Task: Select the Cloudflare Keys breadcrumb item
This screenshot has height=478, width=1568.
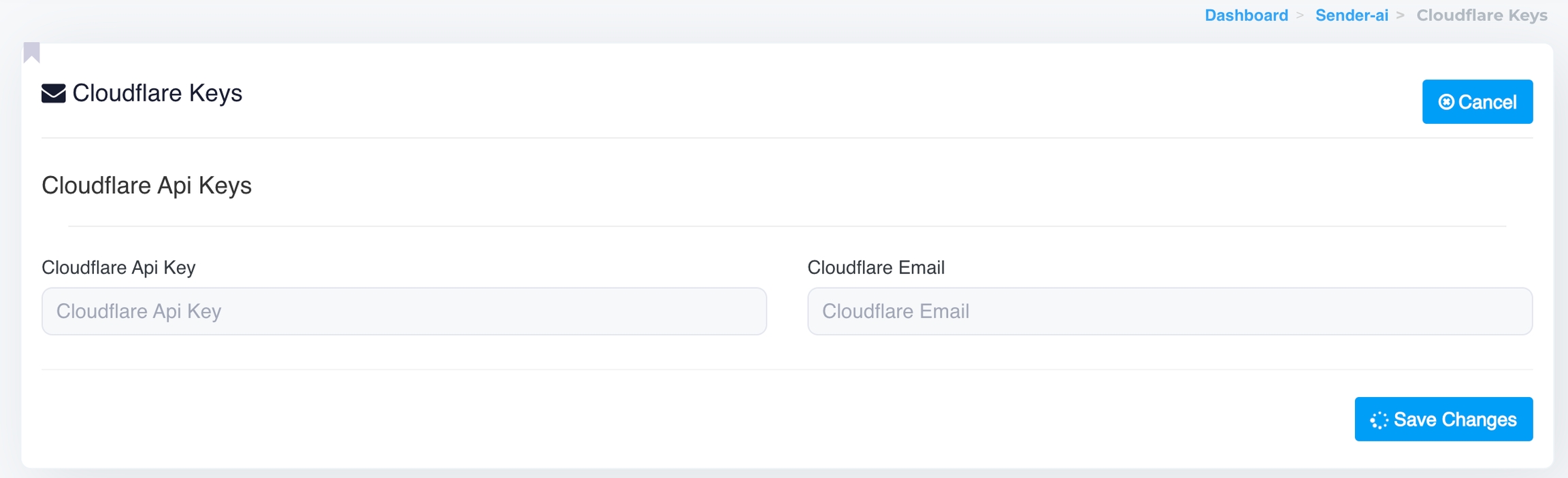Action: (1482, 15)
